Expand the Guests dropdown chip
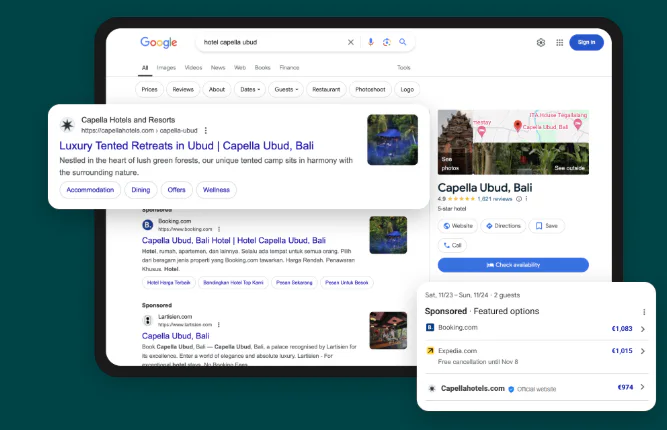The height and width of the screenshot is (430, 667). click(x=286, y=89)
